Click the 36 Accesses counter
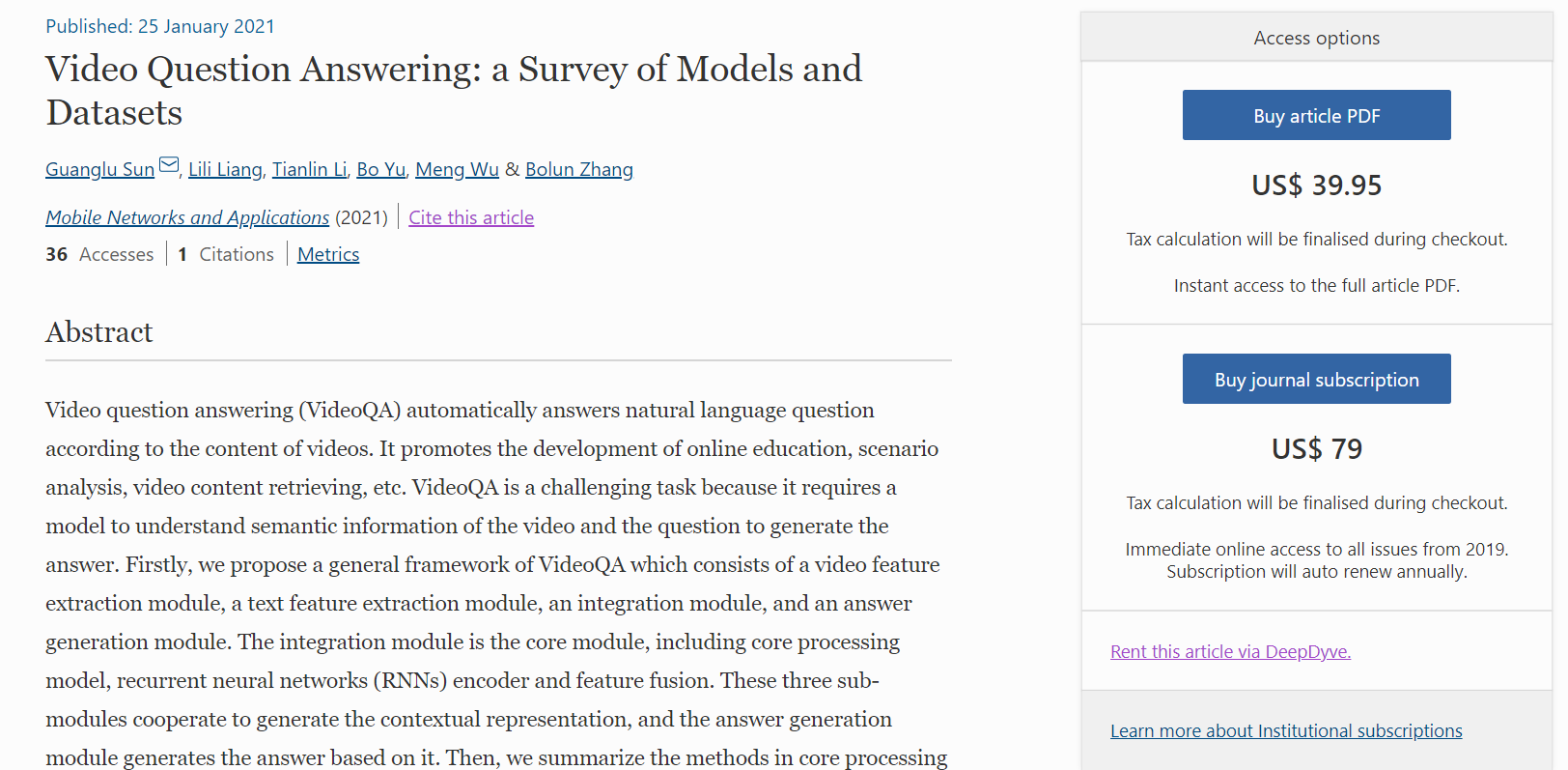 tap(98, 254)
